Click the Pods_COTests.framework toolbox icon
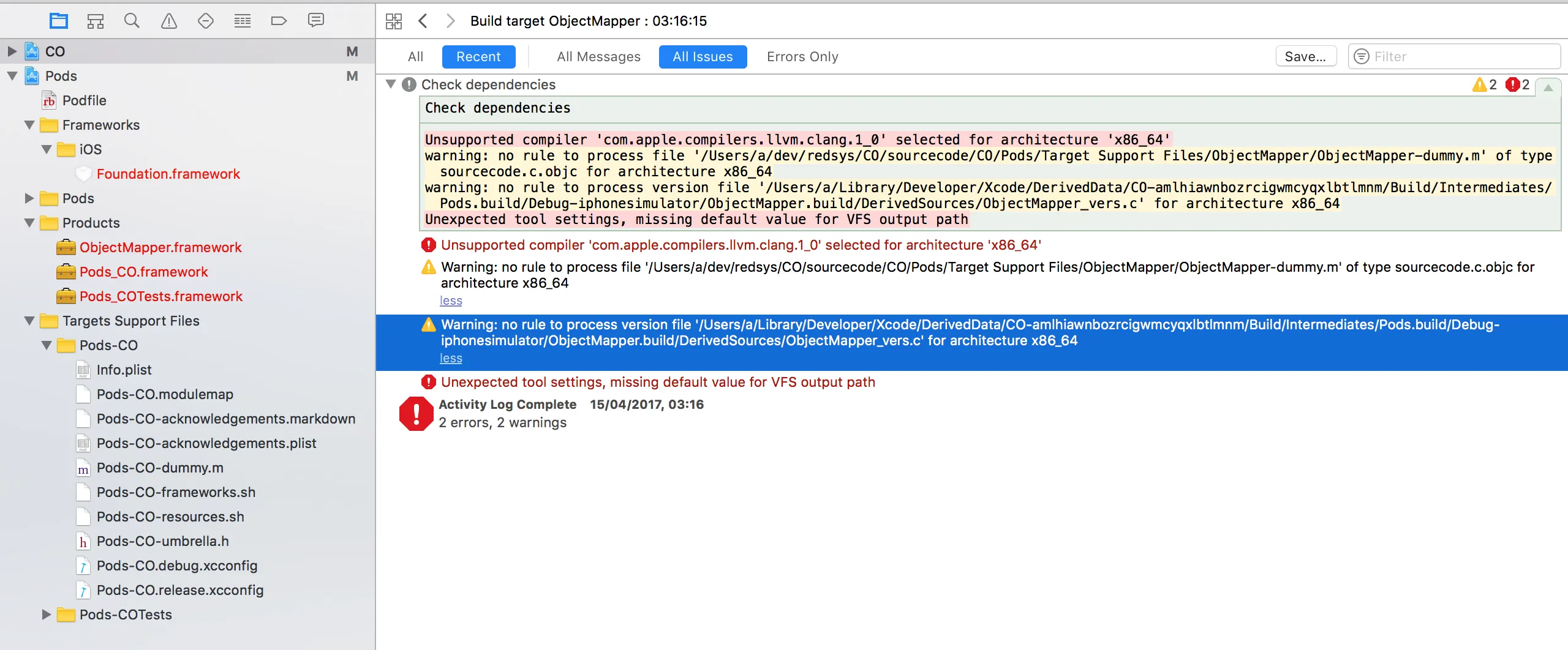The image size is (1568, 650). click(x=66, y=296)
